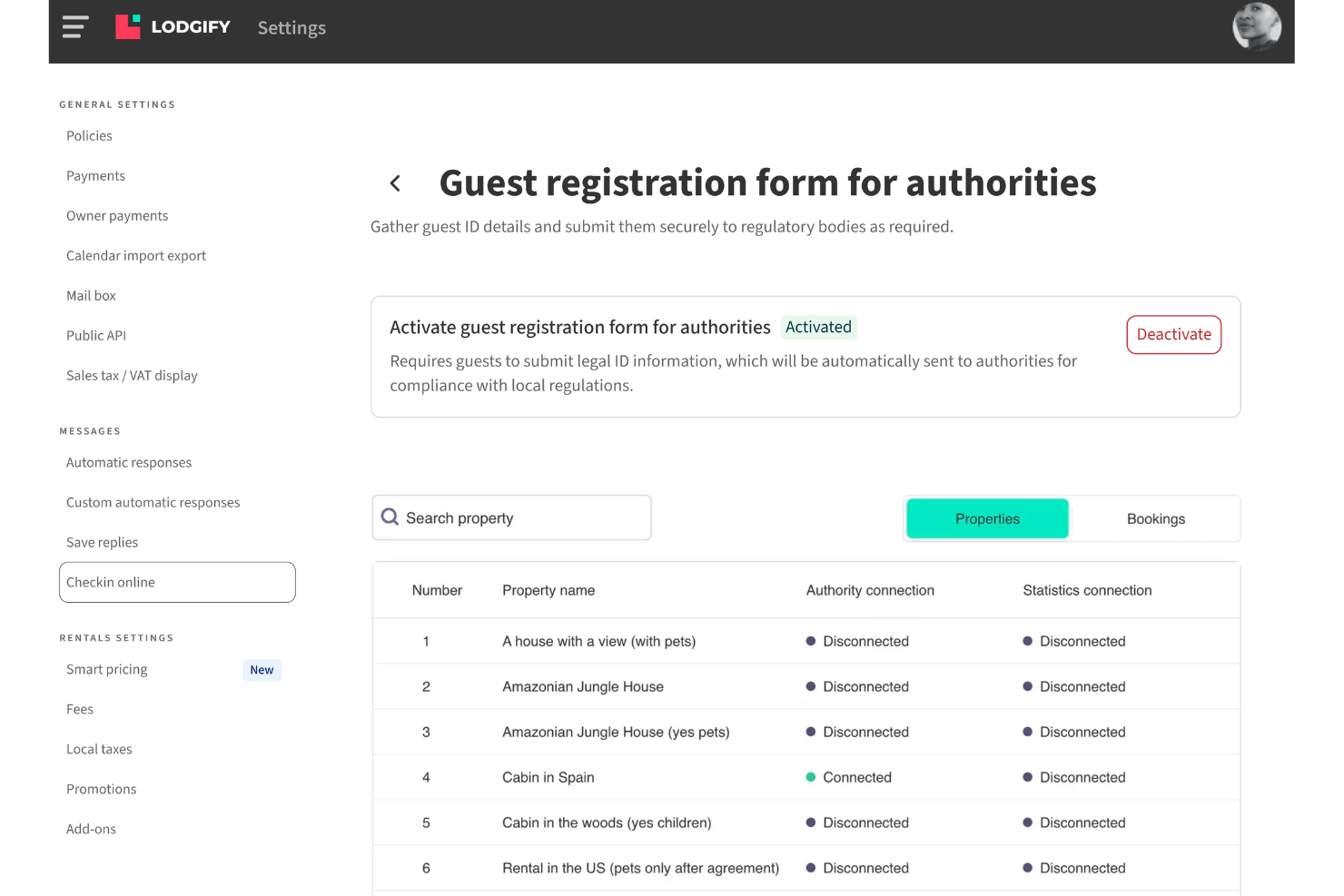Go to Calendar import export settings
The image size is (1344, 896).
pyautogui.click(x=135, y=255)
